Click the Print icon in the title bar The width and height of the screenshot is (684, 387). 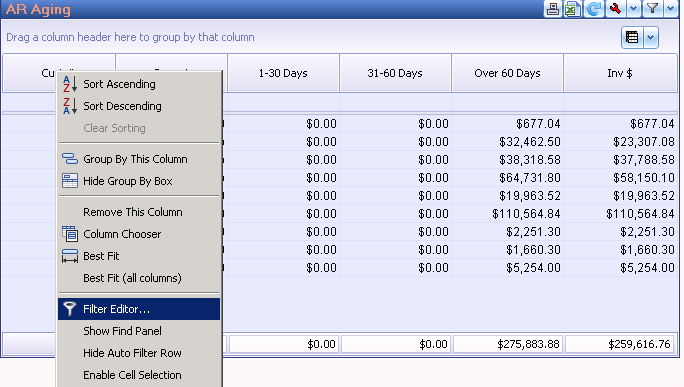pos(553,9)
